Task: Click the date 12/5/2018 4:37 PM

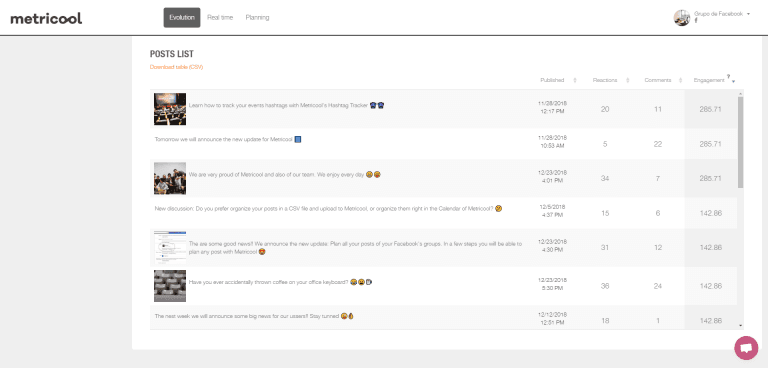Action: (x=552, y=211)
